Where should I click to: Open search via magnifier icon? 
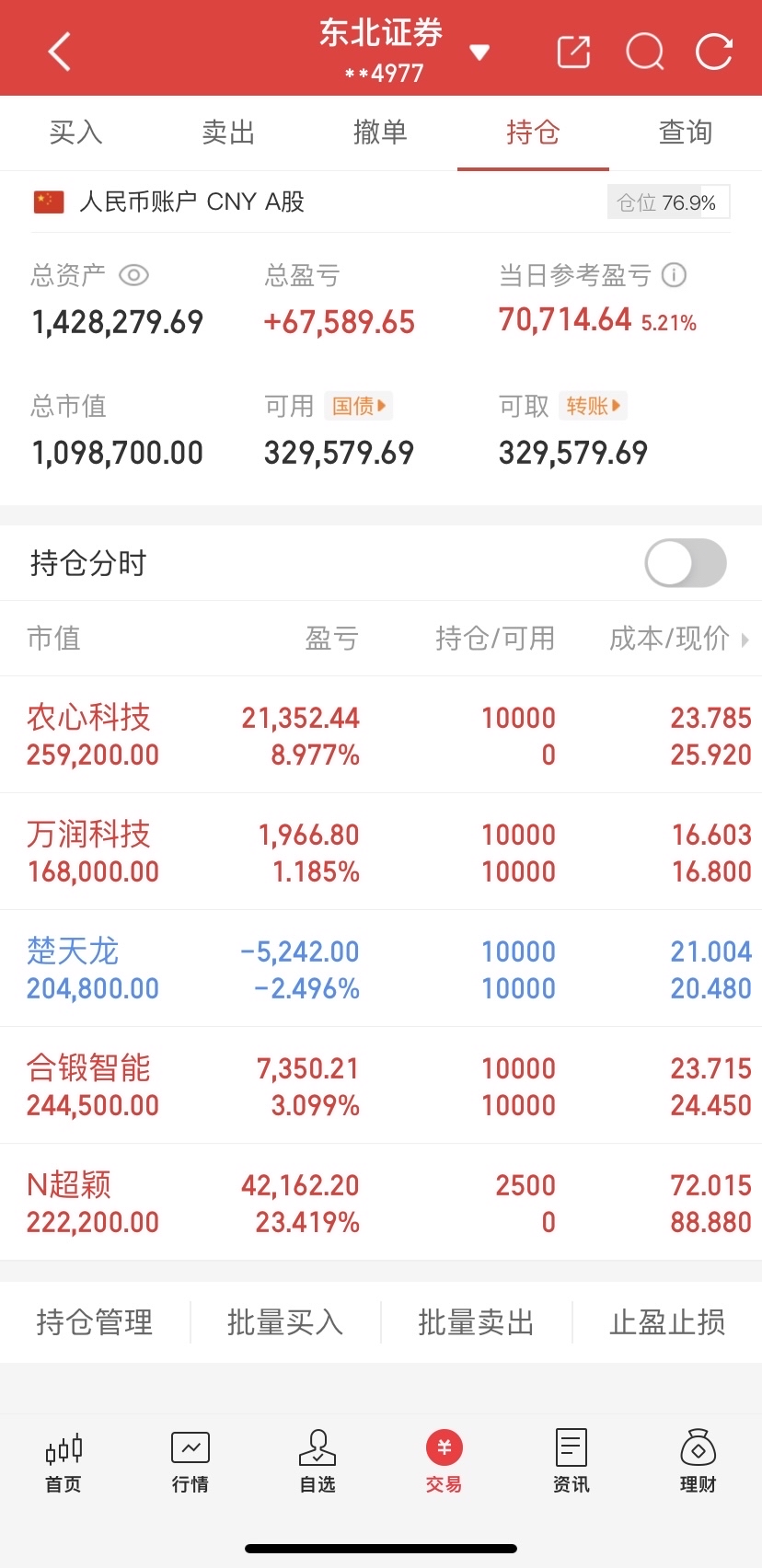point(644,52)
